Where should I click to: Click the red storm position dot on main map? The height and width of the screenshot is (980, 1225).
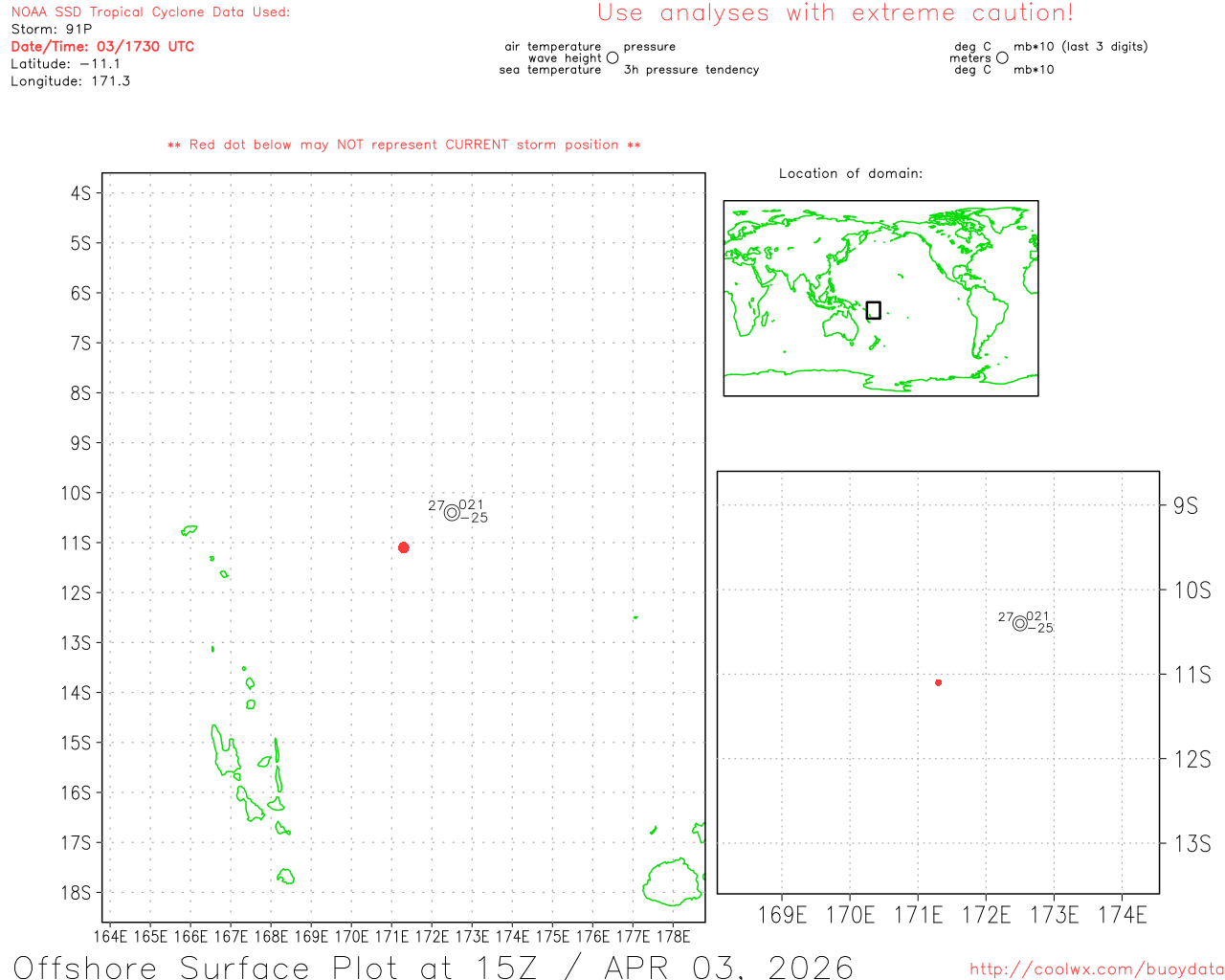pyautogui.click(x=404, y=547)
